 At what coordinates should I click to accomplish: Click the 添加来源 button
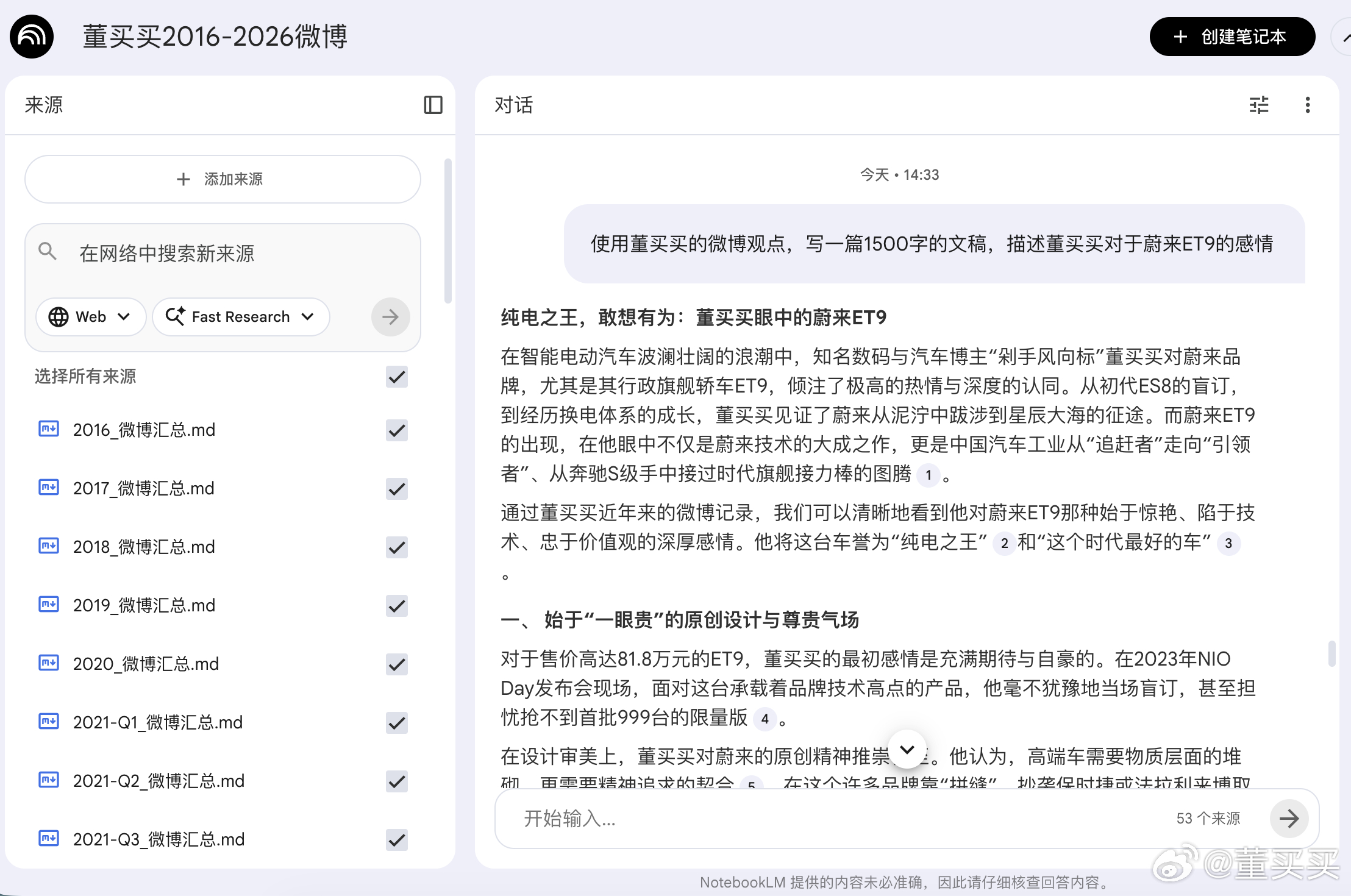point(223,179)
